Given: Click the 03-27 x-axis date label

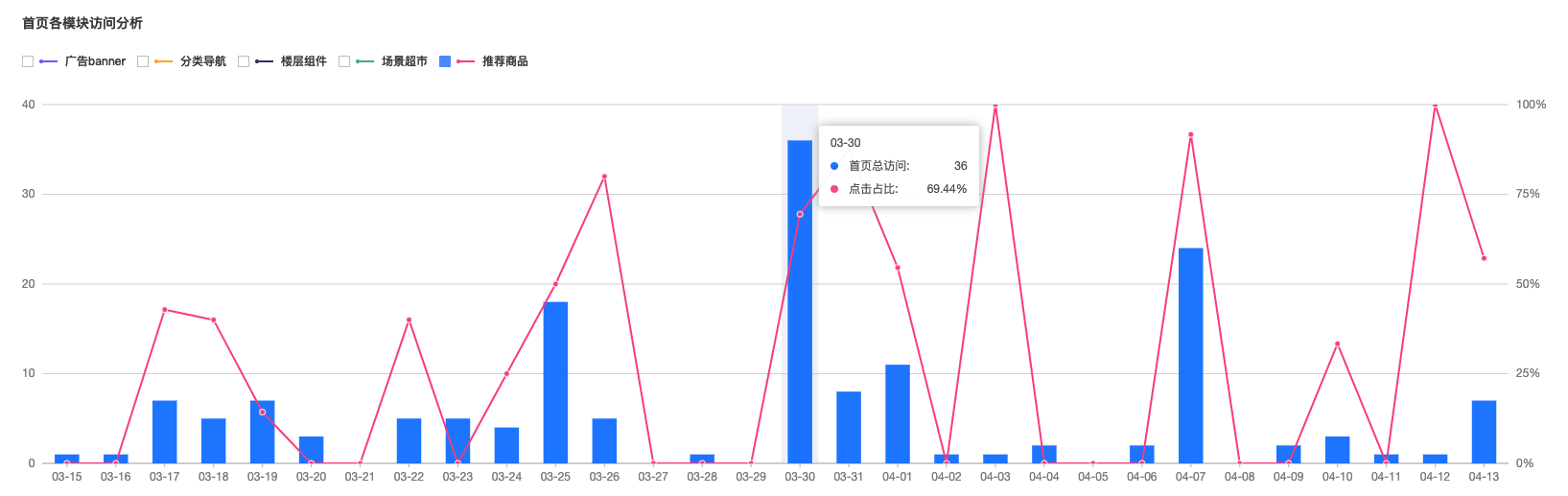Looking at the screenshot, I should (653, 477).
